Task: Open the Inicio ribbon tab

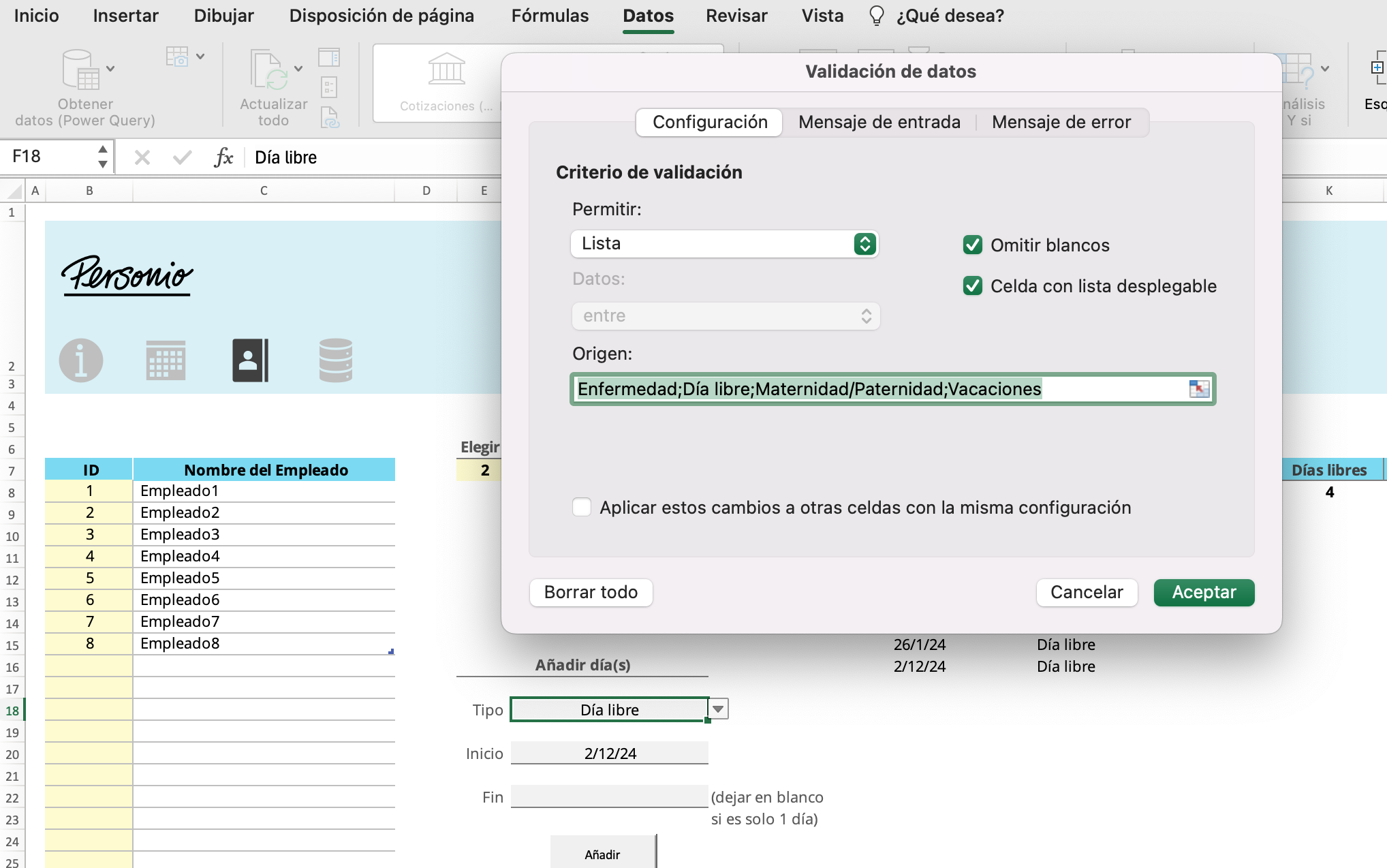Action: (37, 16)
